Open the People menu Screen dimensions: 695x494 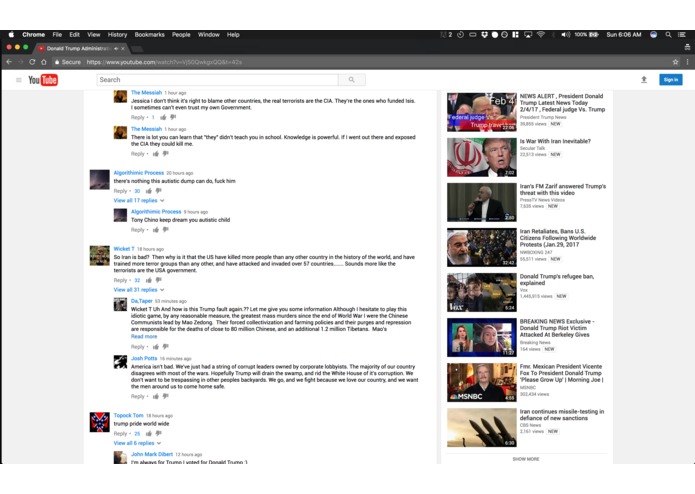(181, 35)
